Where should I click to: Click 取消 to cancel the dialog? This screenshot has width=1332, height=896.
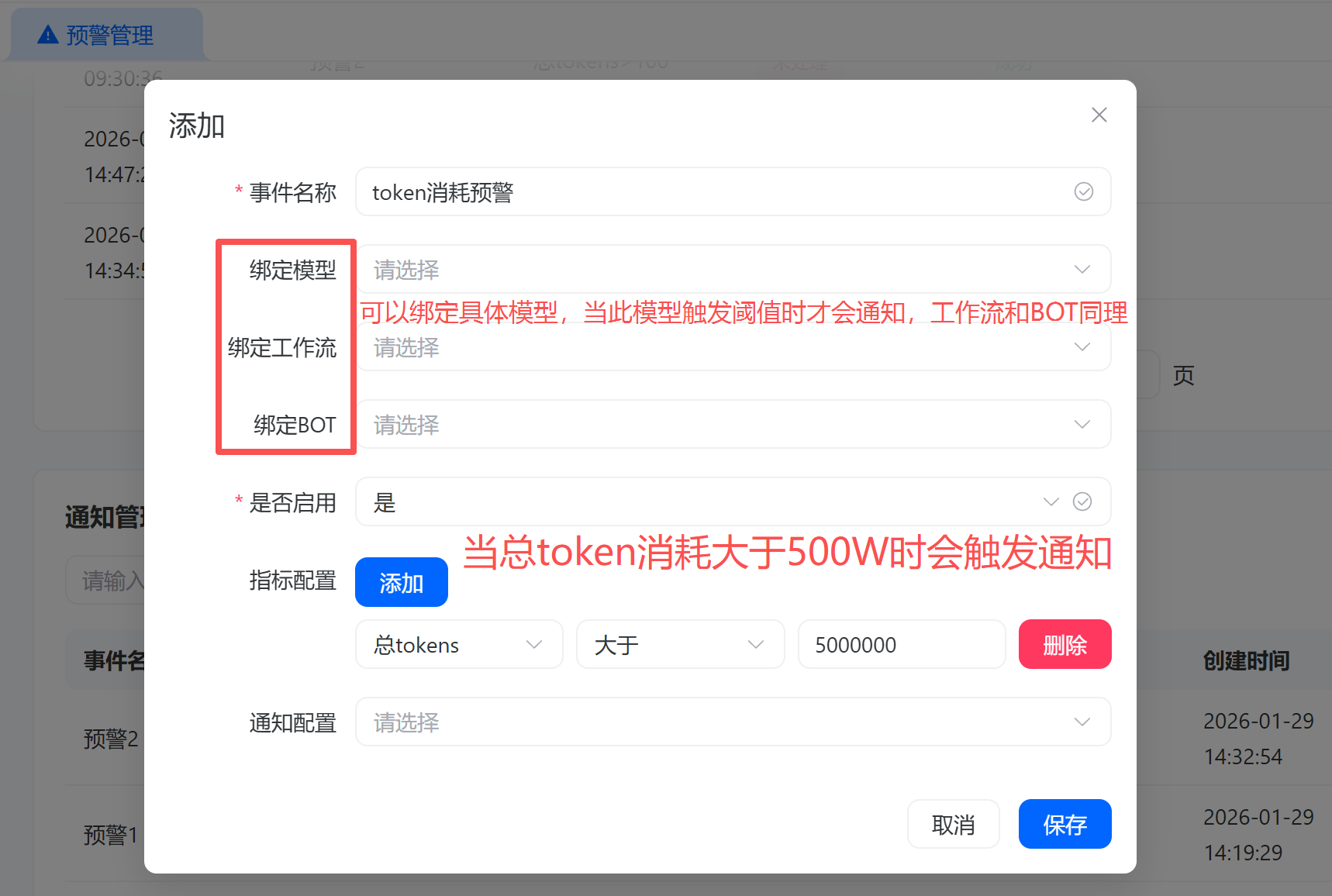tap(953, 824)
